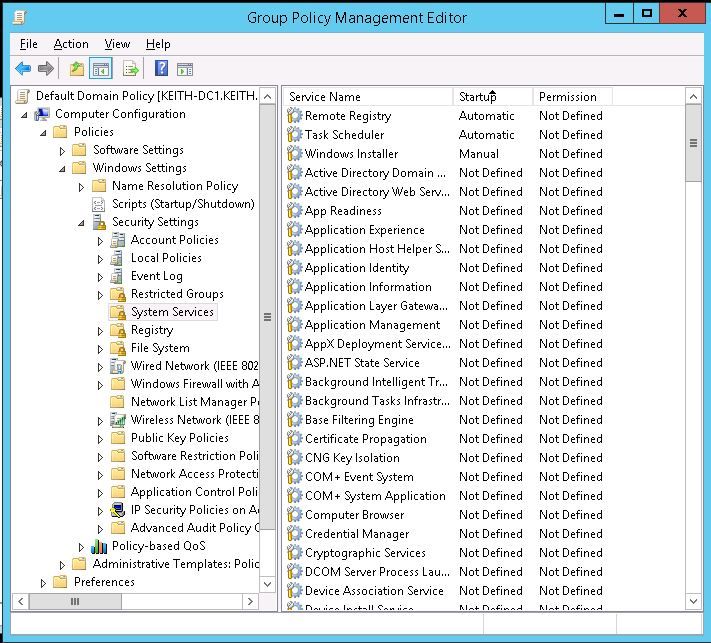Click the Remote Registry service gear icon
The width and height of the screenshot is (711, 643).
pyautogui.click(x=294, y=116)
